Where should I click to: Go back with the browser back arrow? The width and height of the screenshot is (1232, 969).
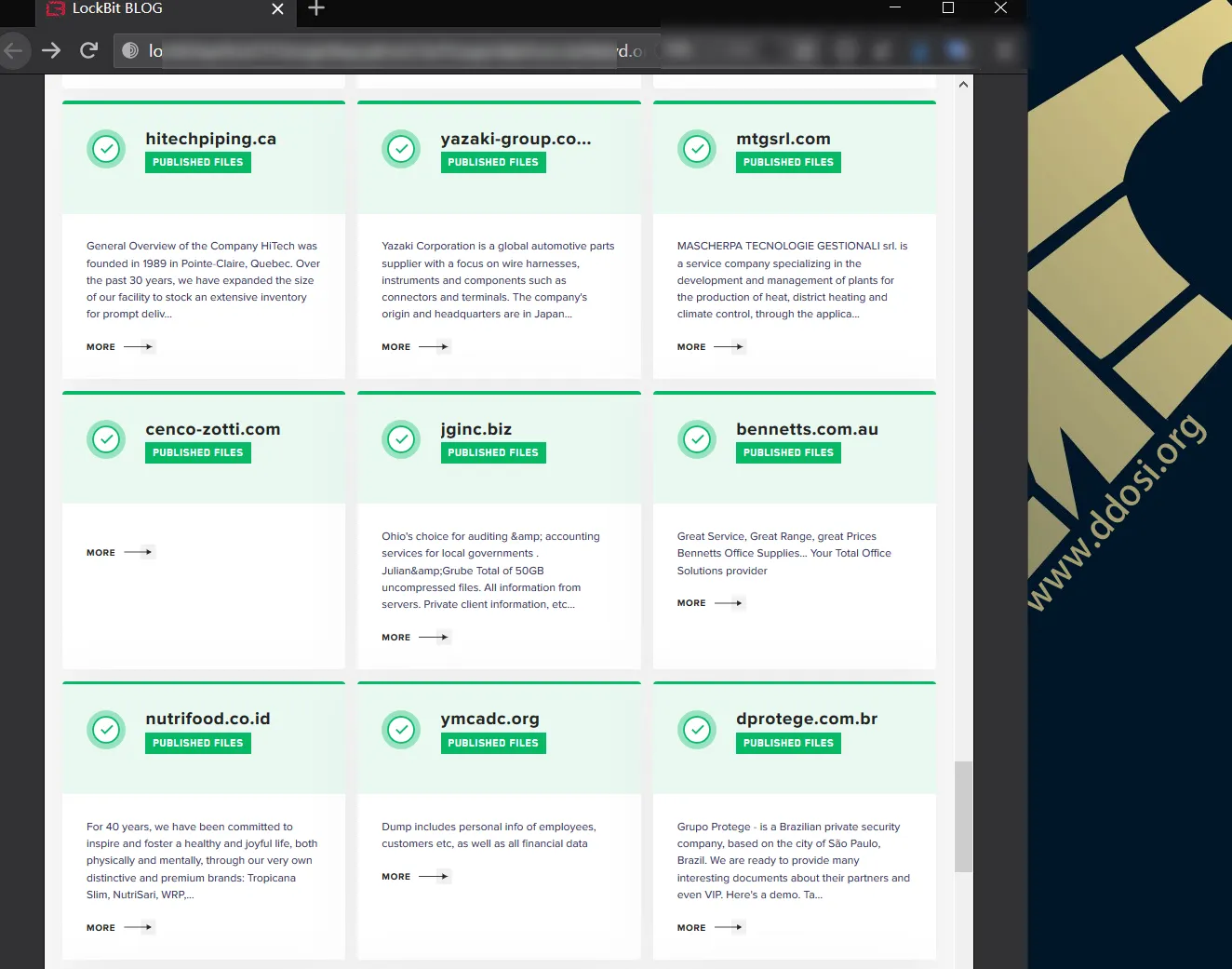(x=13, y=50)
